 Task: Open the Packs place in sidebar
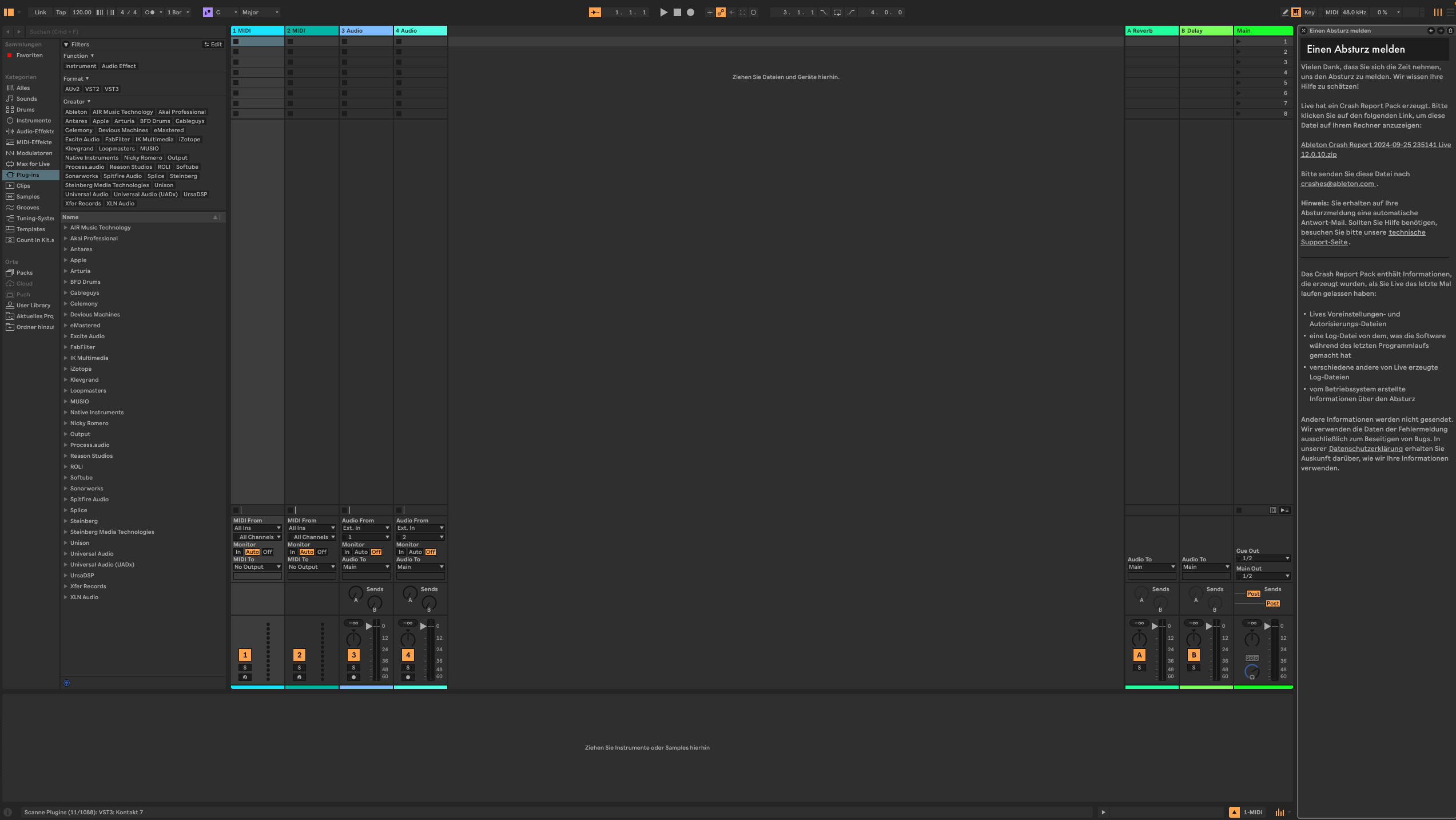24,272
